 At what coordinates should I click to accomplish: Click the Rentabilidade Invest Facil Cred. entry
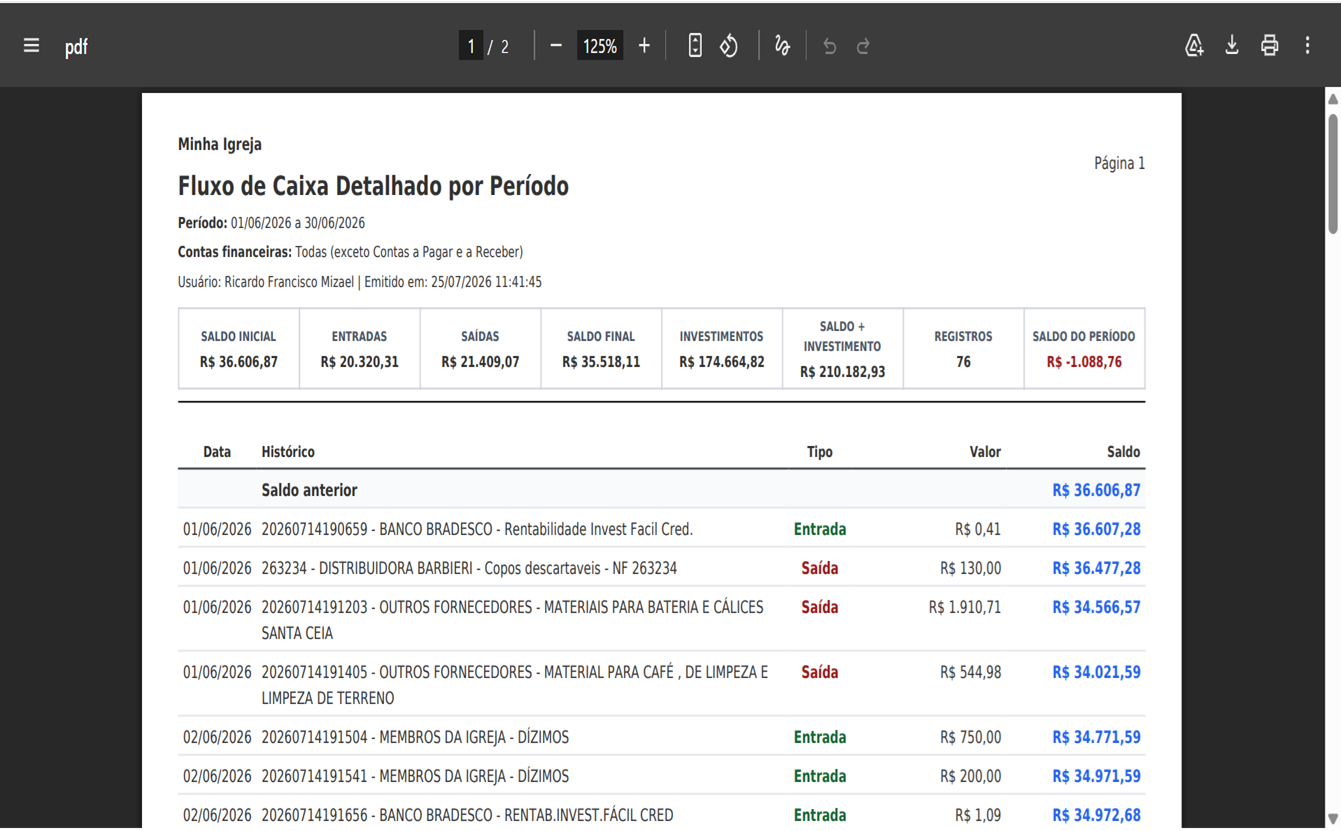(x=477, y=529)
